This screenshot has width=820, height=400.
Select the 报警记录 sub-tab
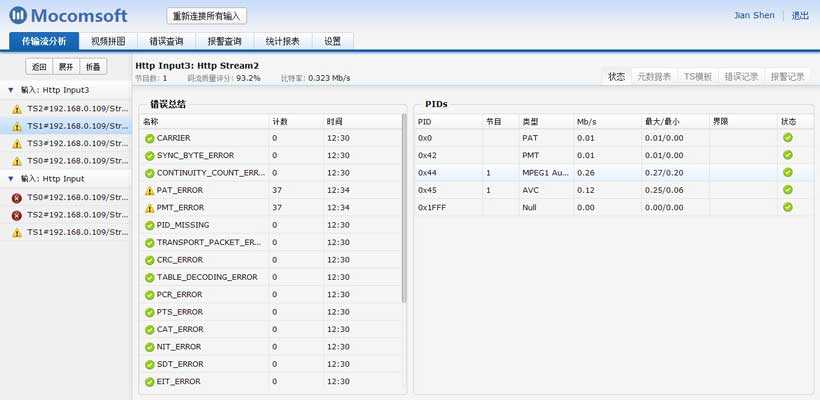787,76
